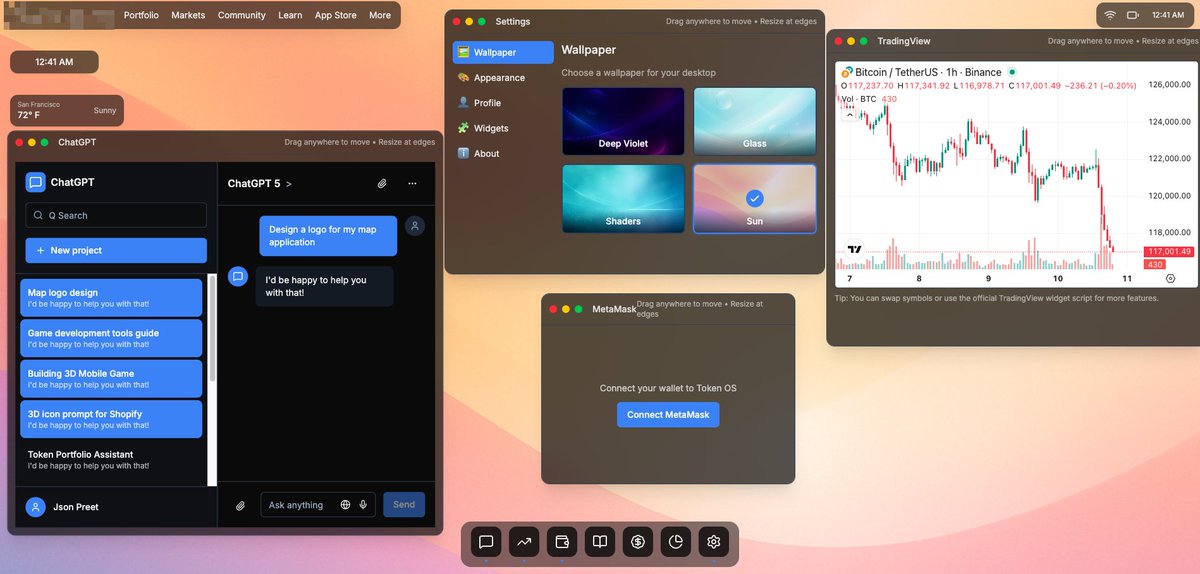Open the Learn menu item

click(x=290, y=15)
